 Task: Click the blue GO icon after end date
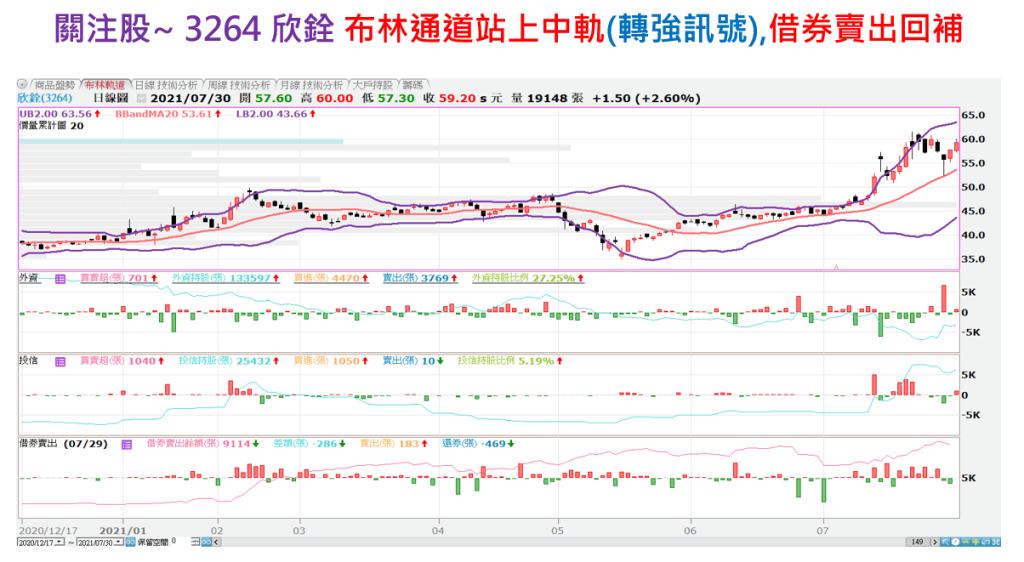tap(128, 541)
